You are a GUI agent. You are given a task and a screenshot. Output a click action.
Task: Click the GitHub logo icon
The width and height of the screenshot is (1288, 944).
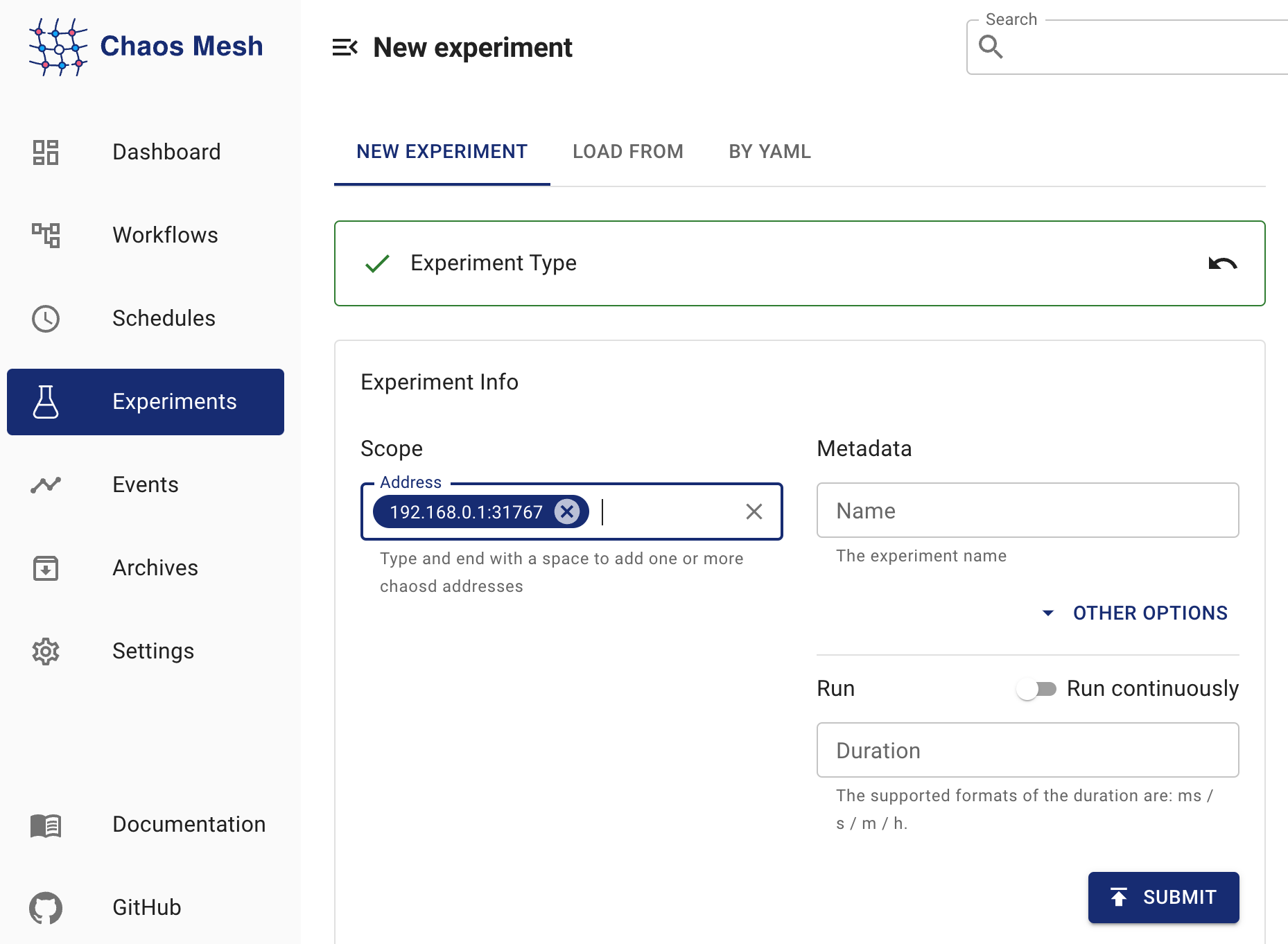pos(46,907)
